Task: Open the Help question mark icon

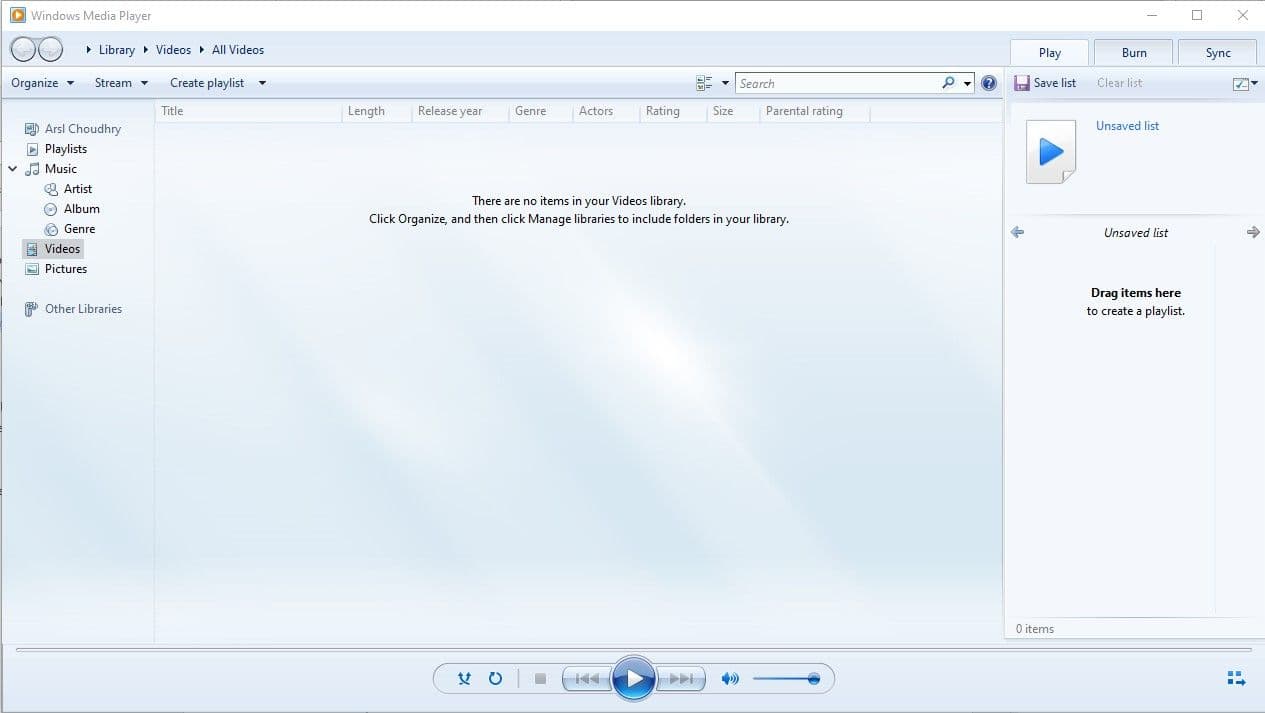Action: coord(989,83)
